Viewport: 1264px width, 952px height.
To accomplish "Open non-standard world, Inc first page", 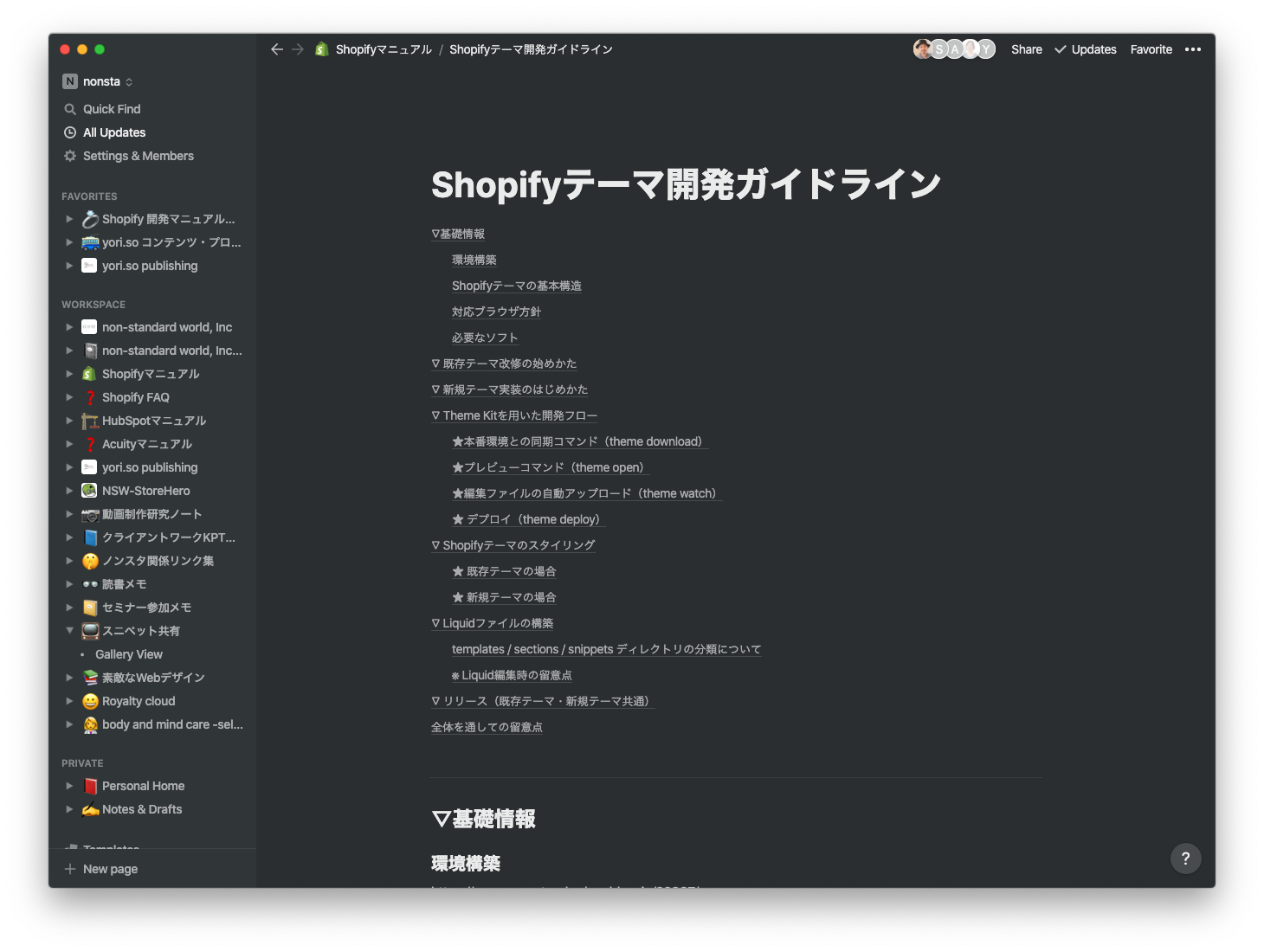I will [x=167, y=327].
